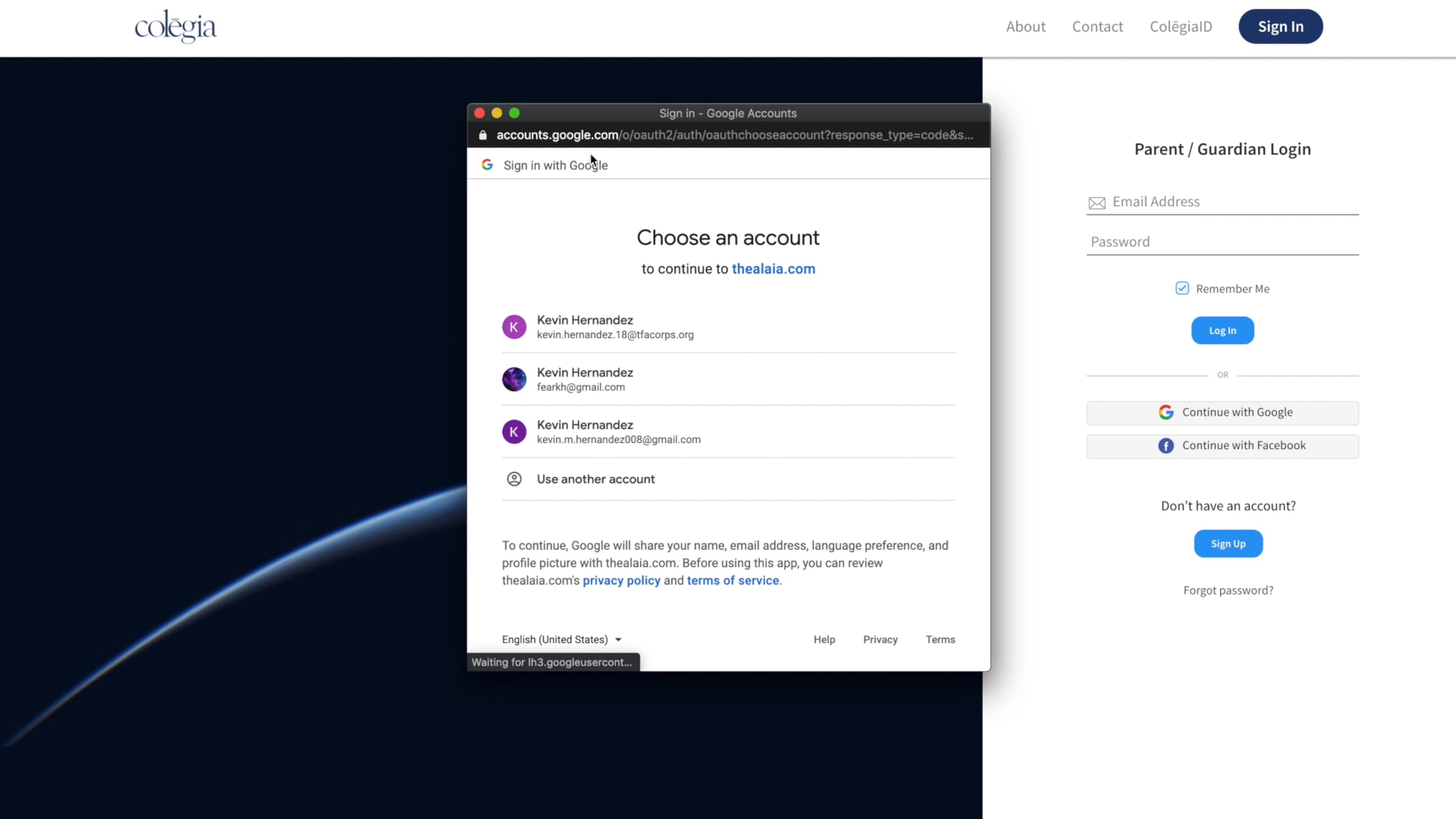Maximize the Google Accounts popup with green button
Screen dimensions: 1456x819
click(x=514, y=113)
